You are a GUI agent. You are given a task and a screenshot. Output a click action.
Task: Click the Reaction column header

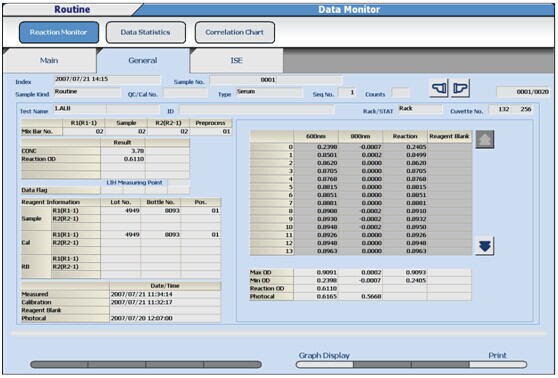click(405, 136)
